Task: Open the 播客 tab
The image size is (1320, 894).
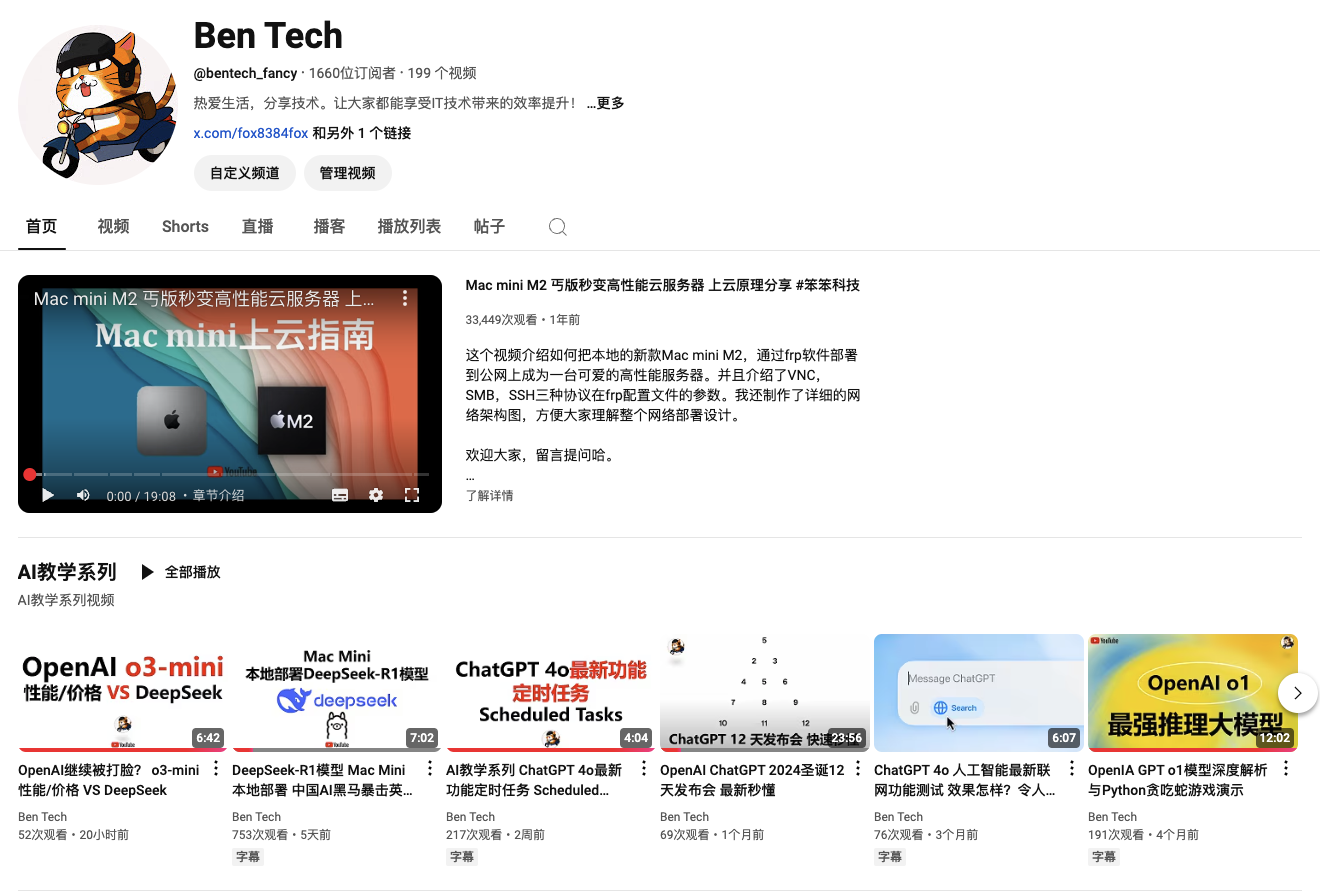Action: pyautogui.click(x=330, y=226)
